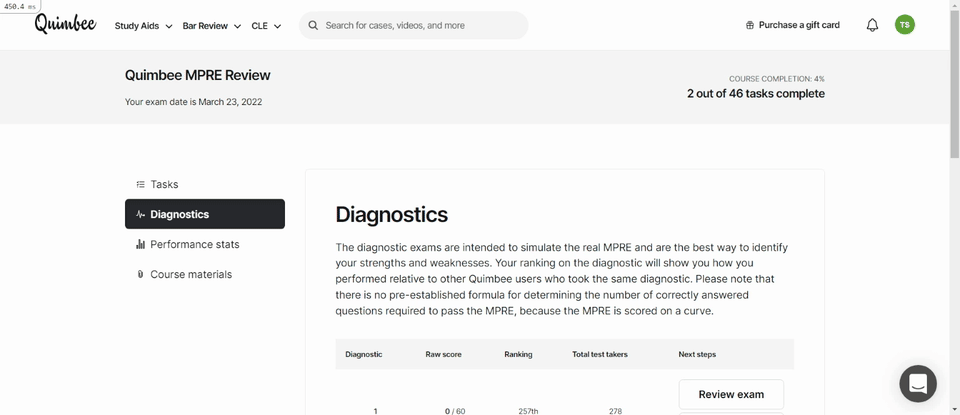Viewport: 960px width, 415px height.
Task: Open the TS user avatar menu
Action: click(905, 25)
